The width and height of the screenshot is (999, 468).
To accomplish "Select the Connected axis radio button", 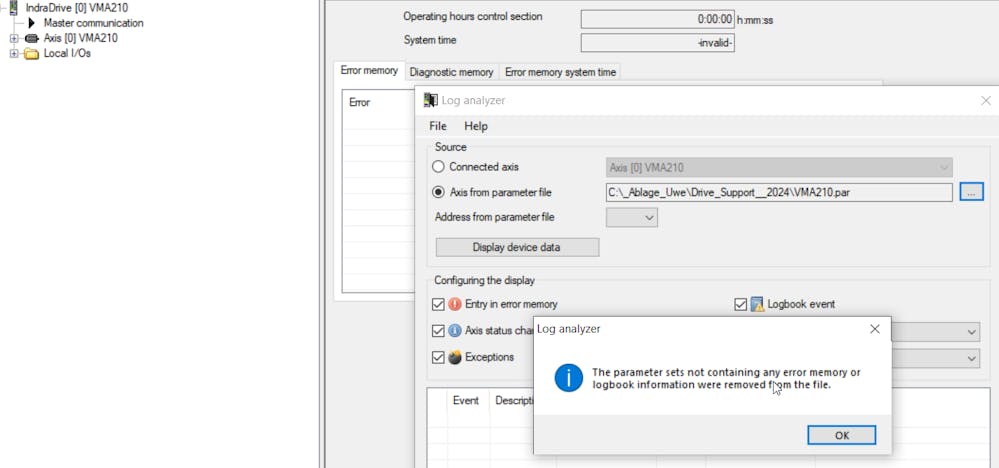I will [x=438, y=167].
